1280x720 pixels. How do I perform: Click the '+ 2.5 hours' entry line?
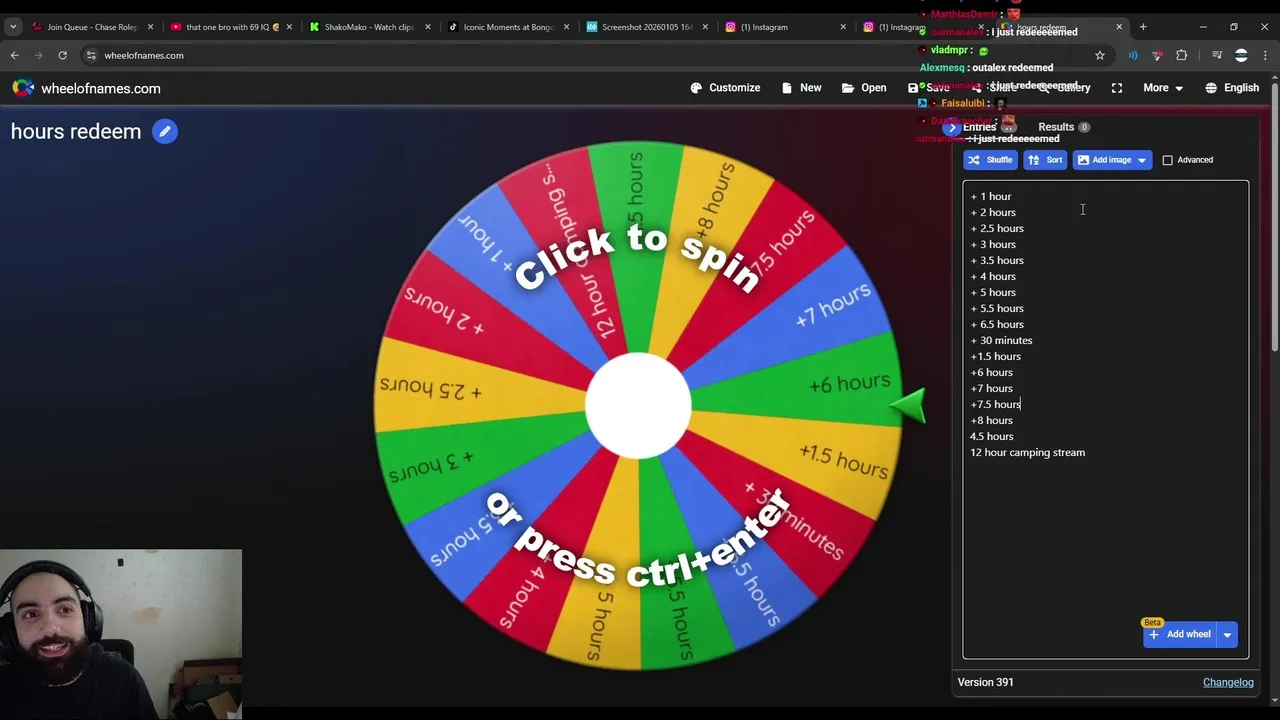[x=997, y=228]
